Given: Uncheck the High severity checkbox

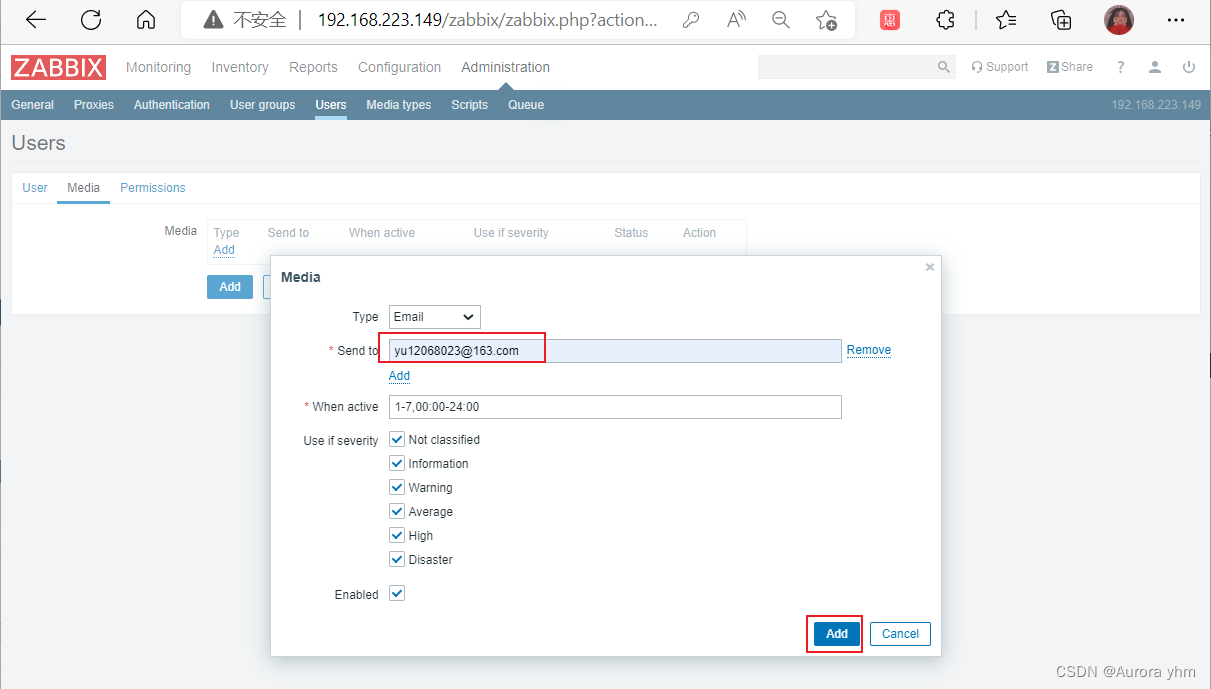Looking at the screenshot, I should 397,535.
